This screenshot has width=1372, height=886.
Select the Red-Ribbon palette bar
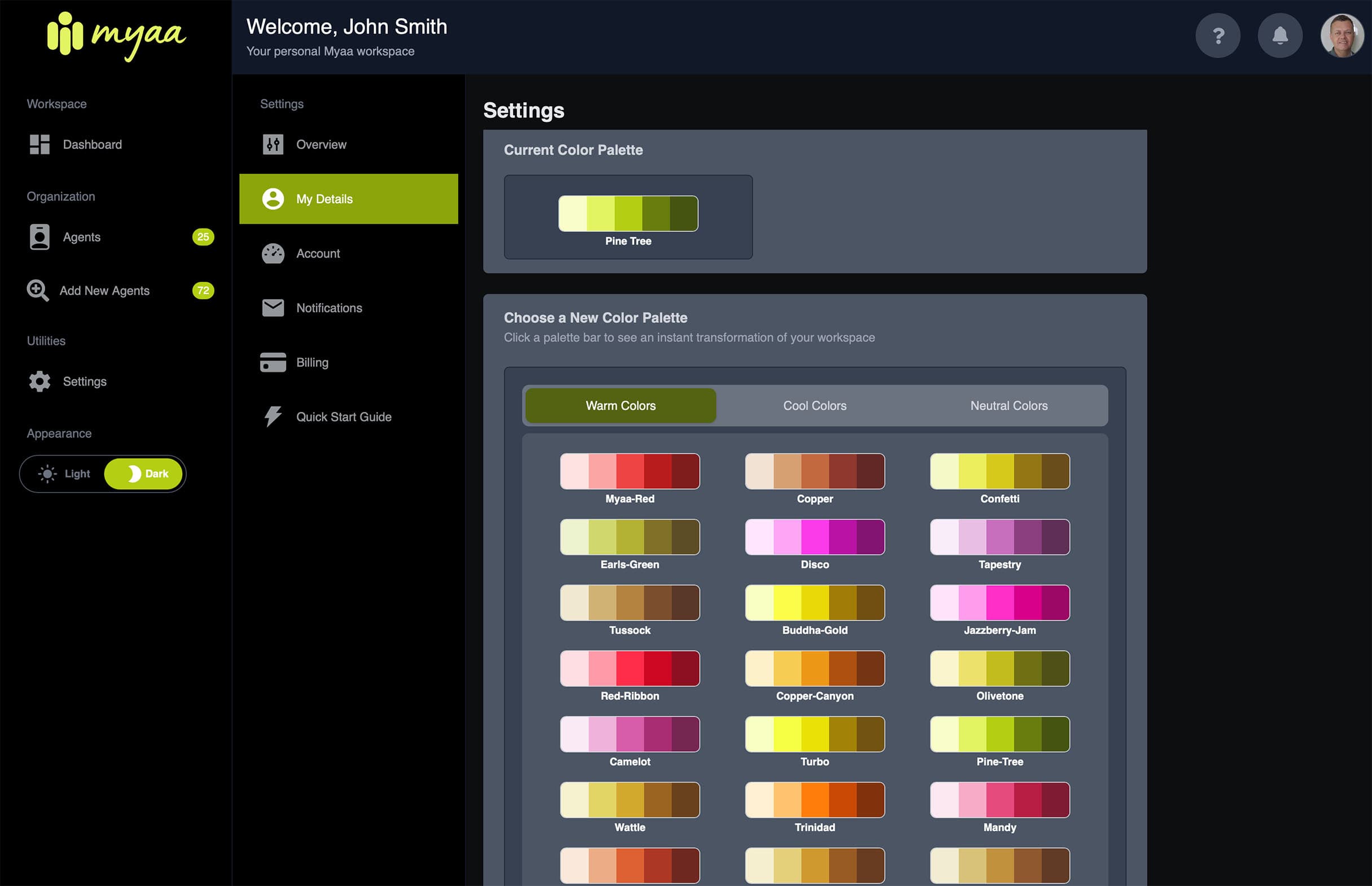coord(630,668)
